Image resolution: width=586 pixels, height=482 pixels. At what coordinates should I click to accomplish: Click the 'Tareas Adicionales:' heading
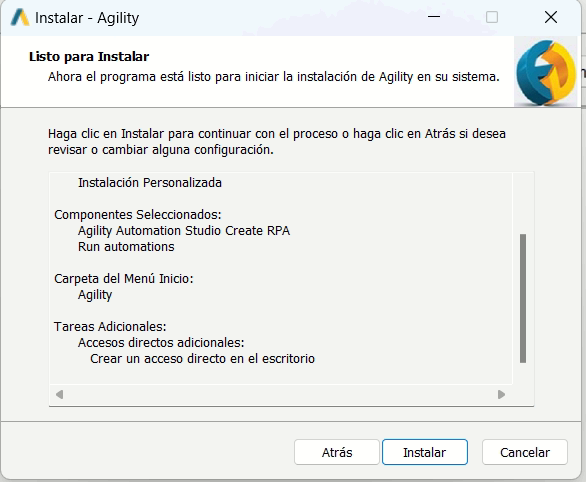[110, 327]
